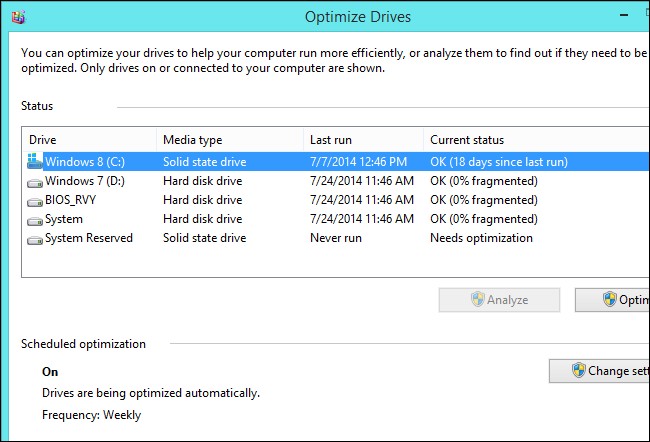Click 'Solid state drive' in Windows 8 row

204,162
